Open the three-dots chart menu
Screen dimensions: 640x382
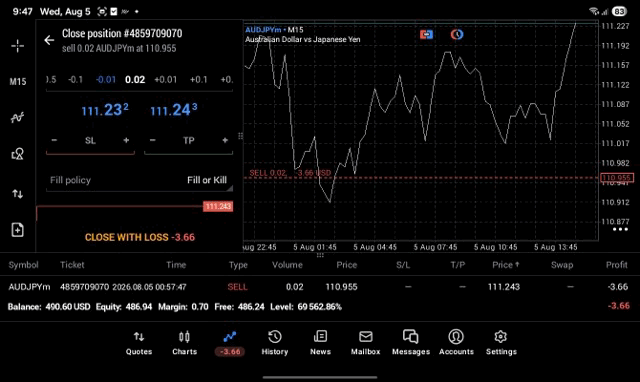coord(620,229)
